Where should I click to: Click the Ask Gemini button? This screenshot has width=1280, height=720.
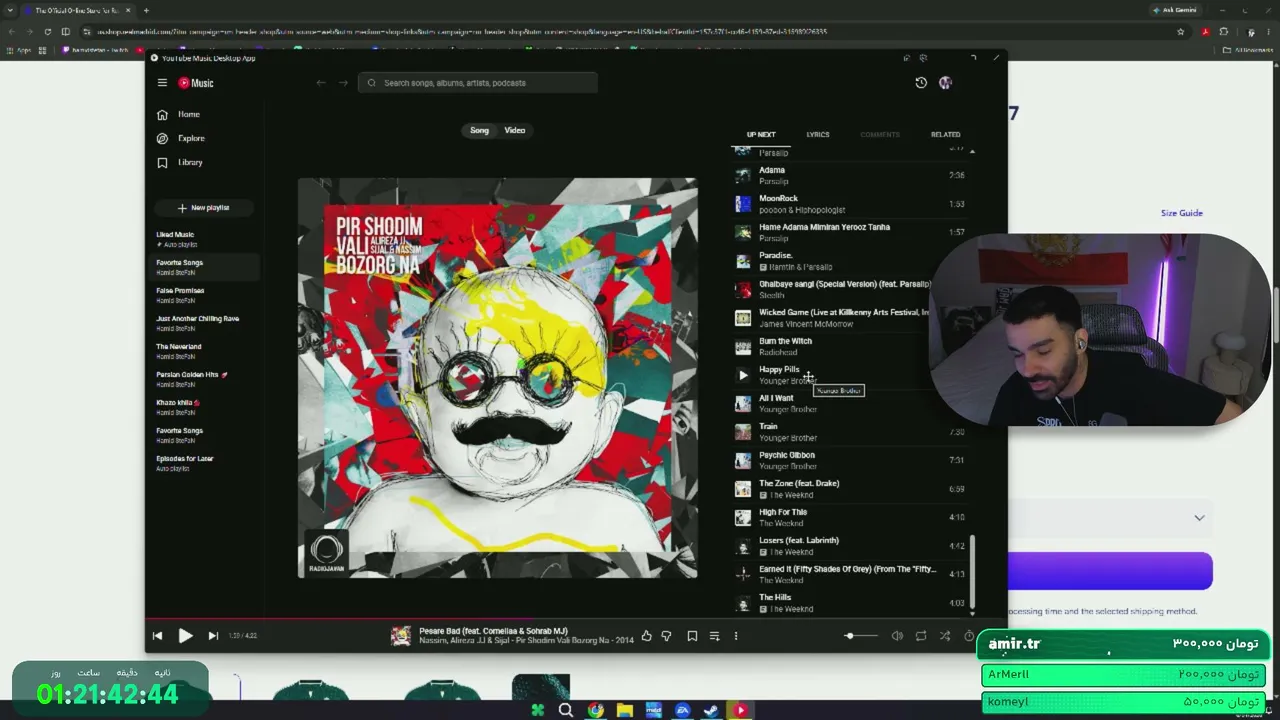pyautogui.click(x=1175, y=10)
